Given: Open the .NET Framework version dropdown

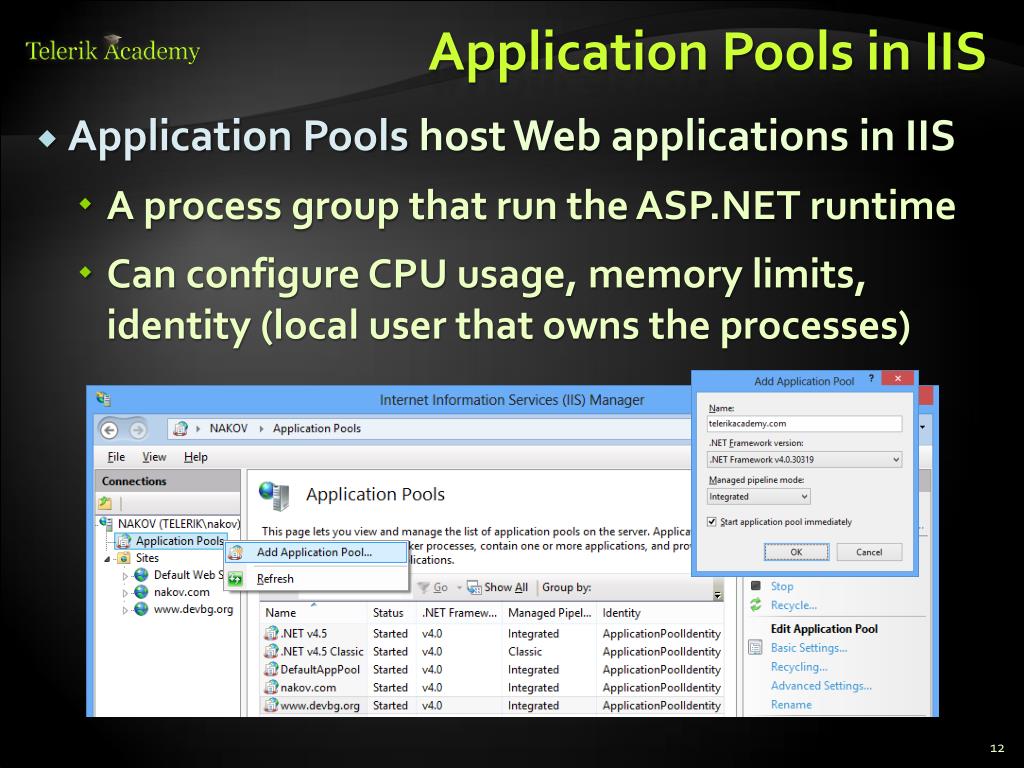Looking at the screenshot, I should pos(804,460).
